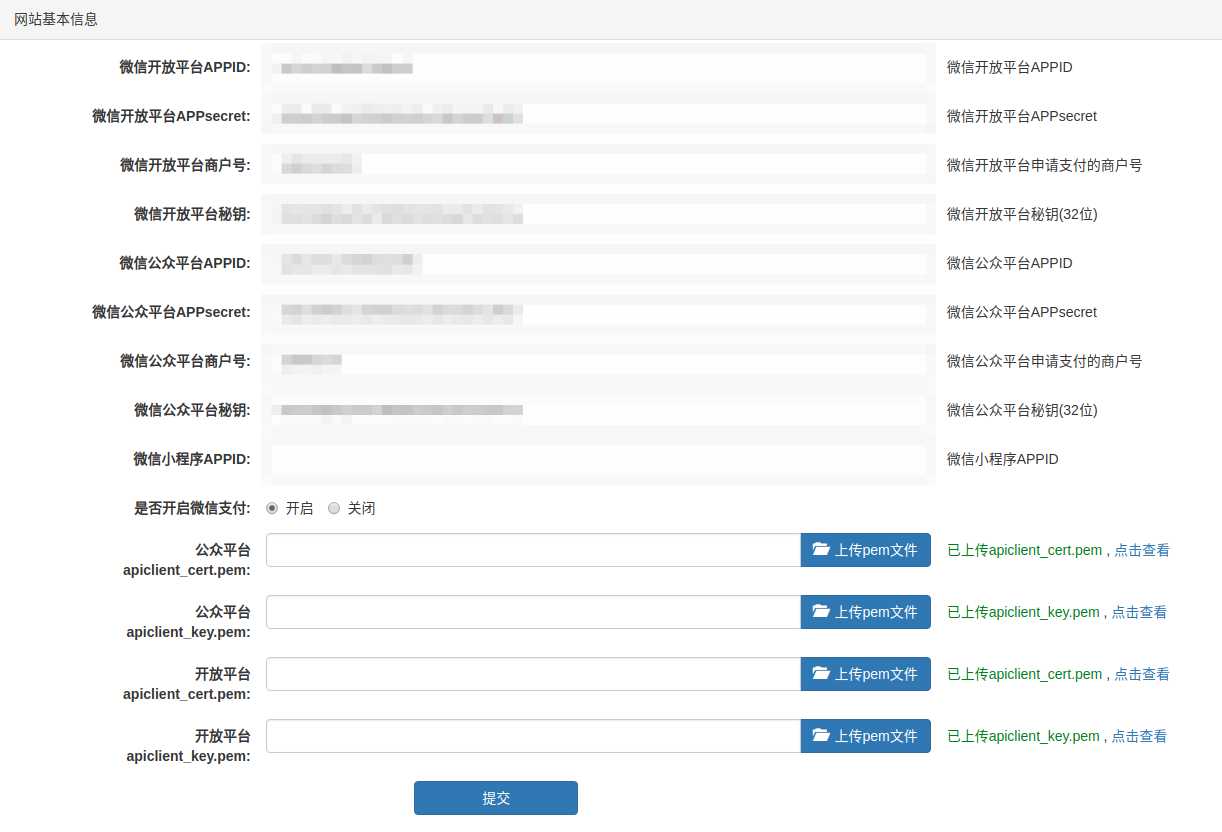Image resolution: width=1222 pixels, height=832 pixels.
Task: Click file path box for 公众平台 apiclient_cert.pem
Action: pos(533,550)
